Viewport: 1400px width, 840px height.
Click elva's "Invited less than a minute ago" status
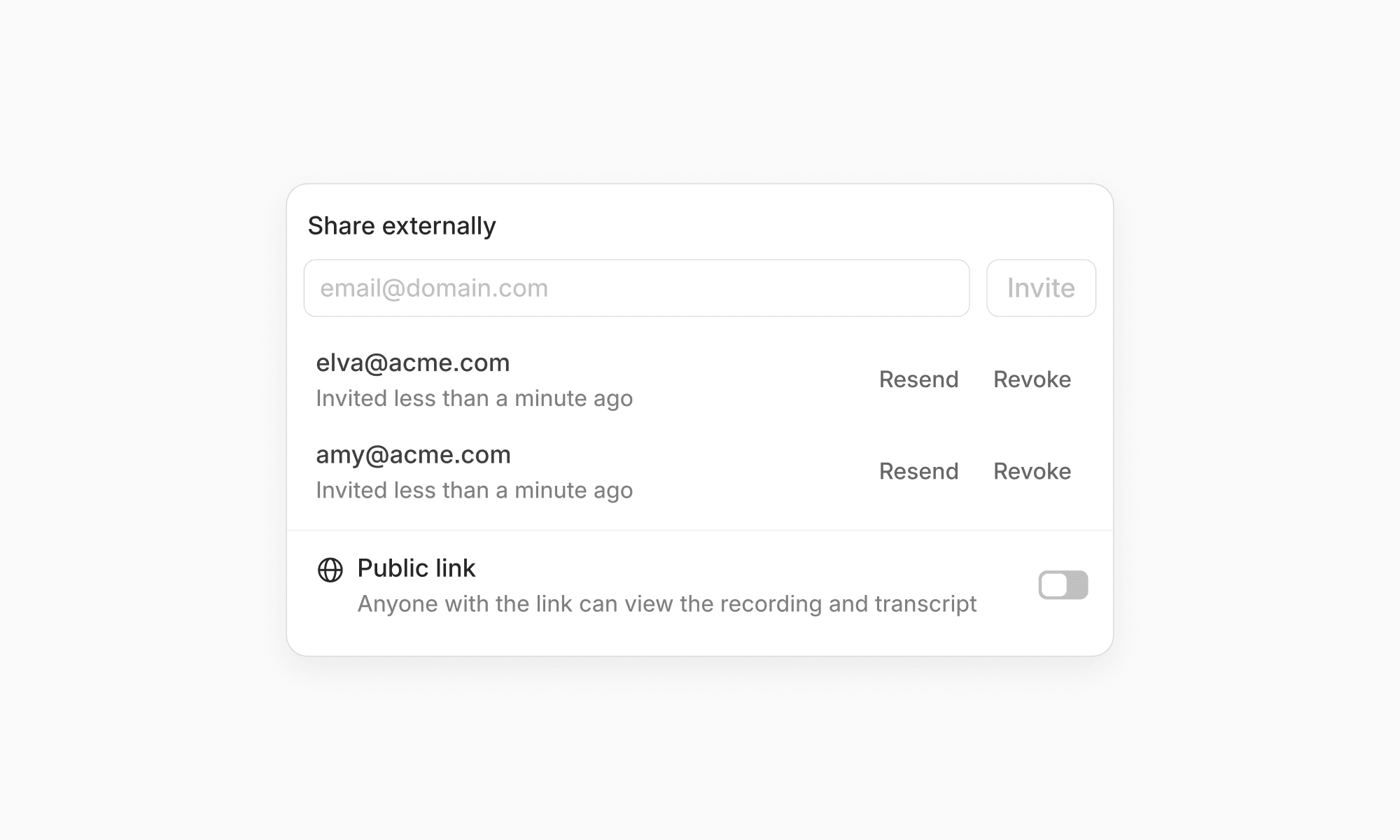[x=475, y=398]
